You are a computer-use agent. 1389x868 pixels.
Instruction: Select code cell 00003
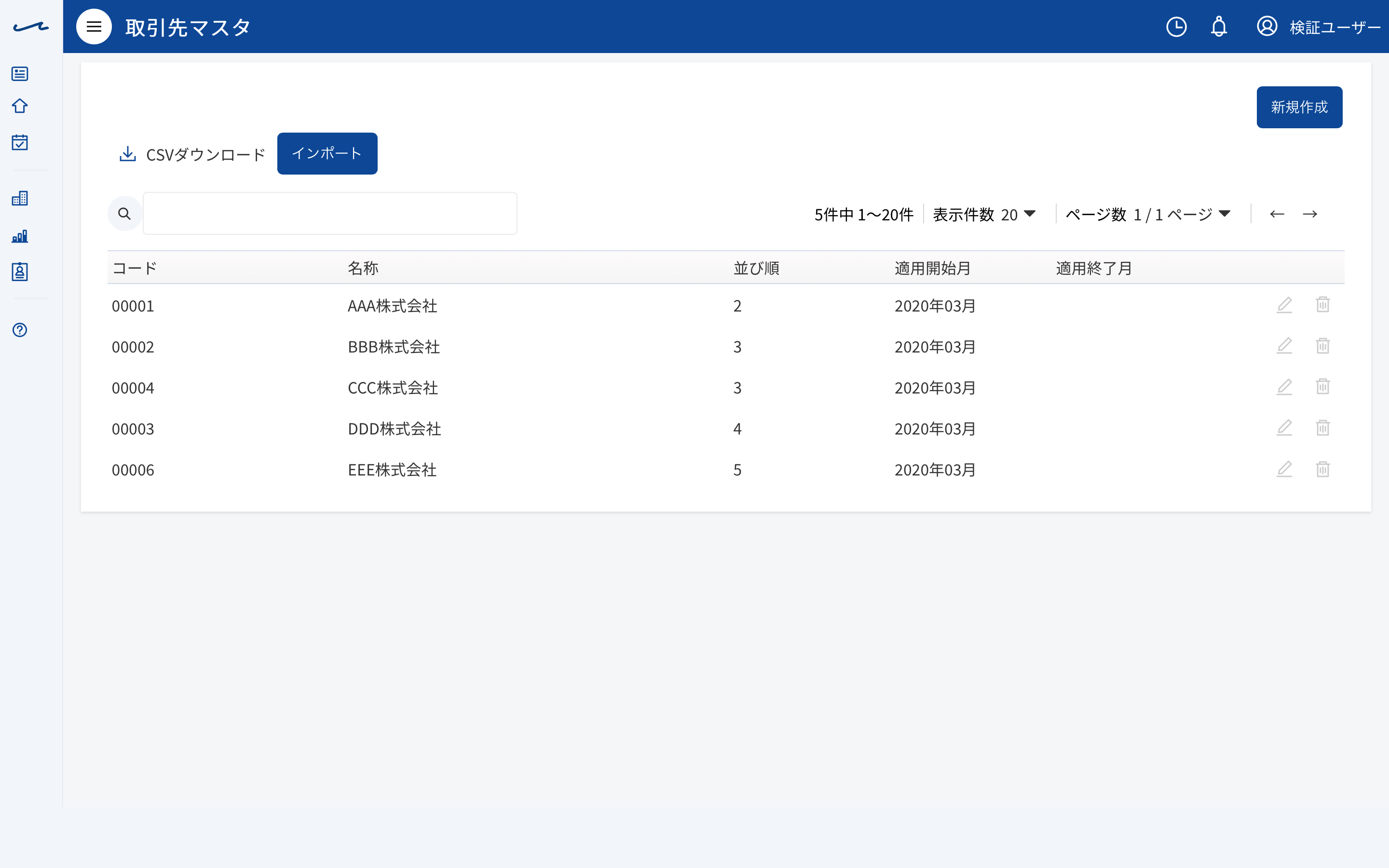[133, 429]
